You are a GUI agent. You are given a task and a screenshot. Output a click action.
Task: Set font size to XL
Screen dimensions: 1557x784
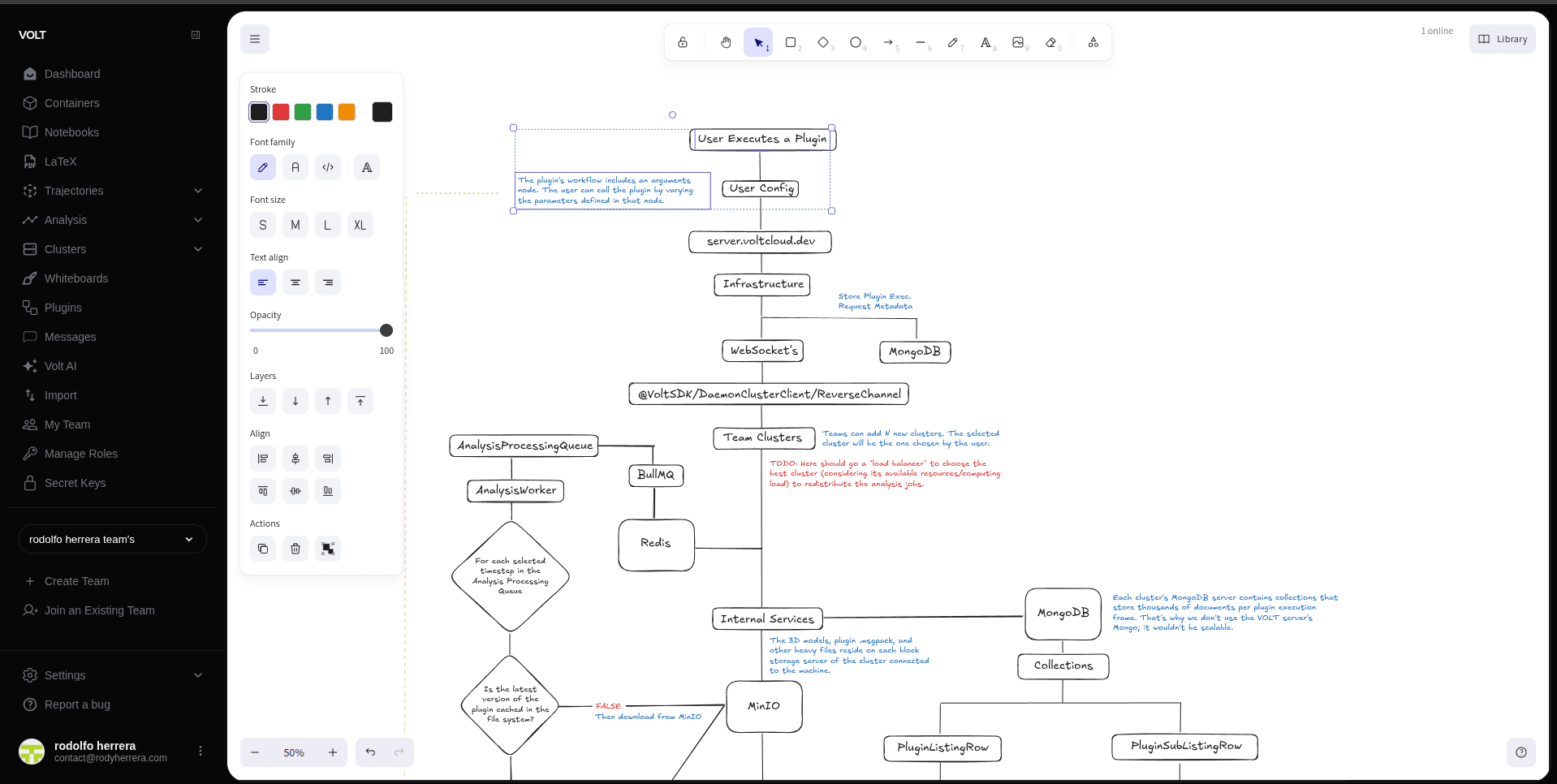pos(360,225)
